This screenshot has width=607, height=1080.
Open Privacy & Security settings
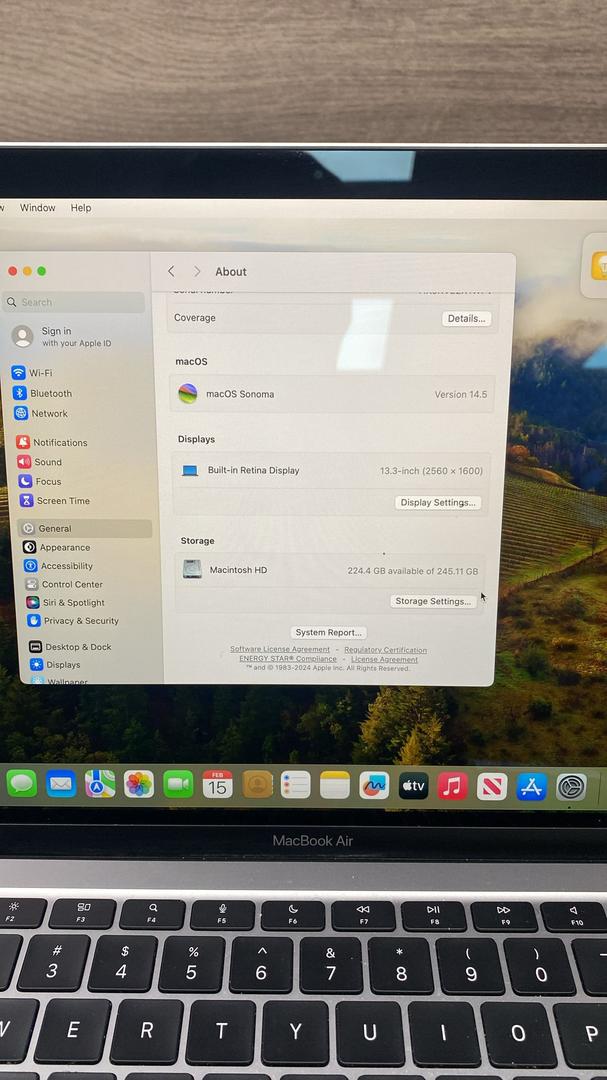[x=73, y=621]
